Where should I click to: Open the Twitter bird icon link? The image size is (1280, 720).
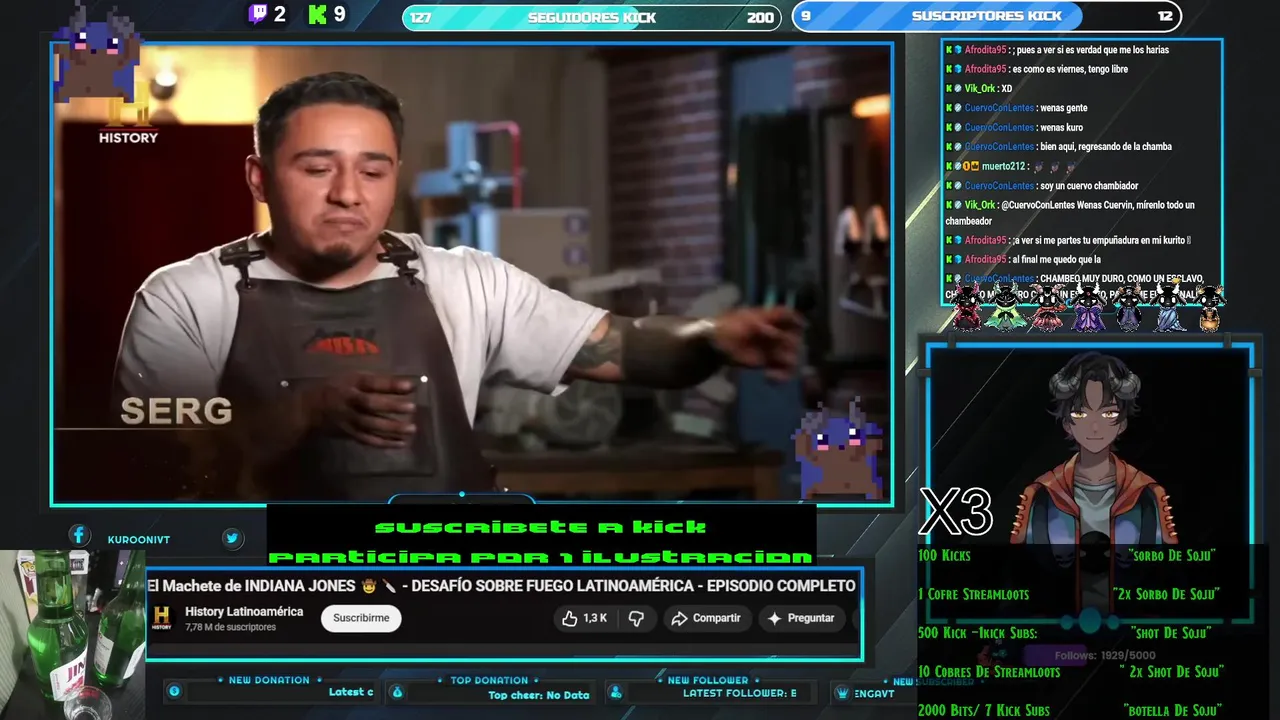pyautogui.click(x=232, y=538)
